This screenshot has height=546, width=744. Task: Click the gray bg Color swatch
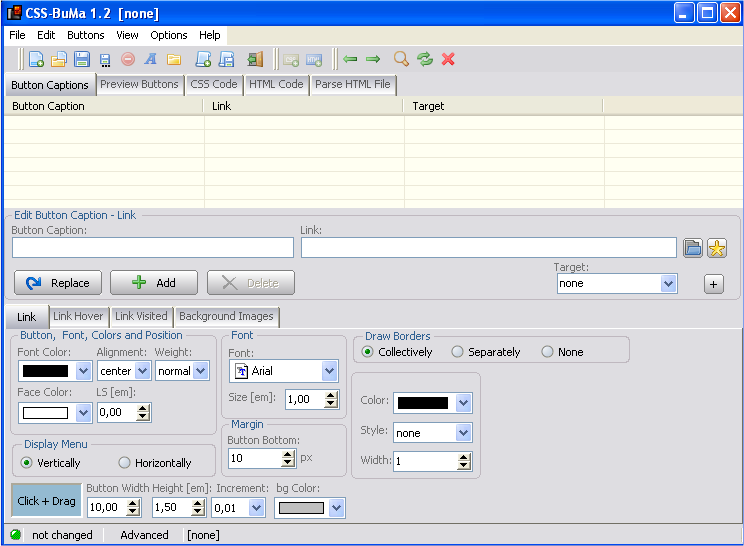point(301,508)
